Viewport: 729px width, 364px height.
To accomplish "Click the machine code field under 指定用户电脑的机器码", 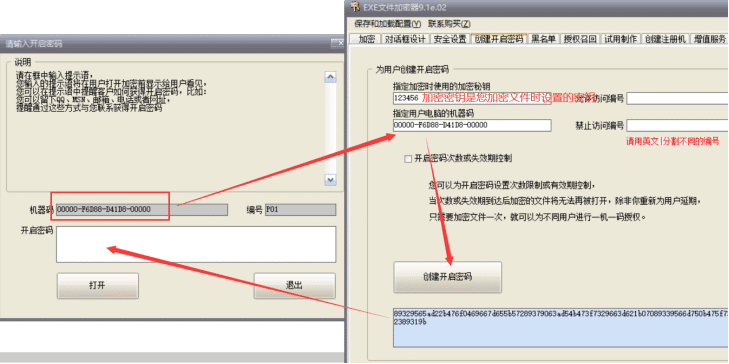I will point(472,126).
